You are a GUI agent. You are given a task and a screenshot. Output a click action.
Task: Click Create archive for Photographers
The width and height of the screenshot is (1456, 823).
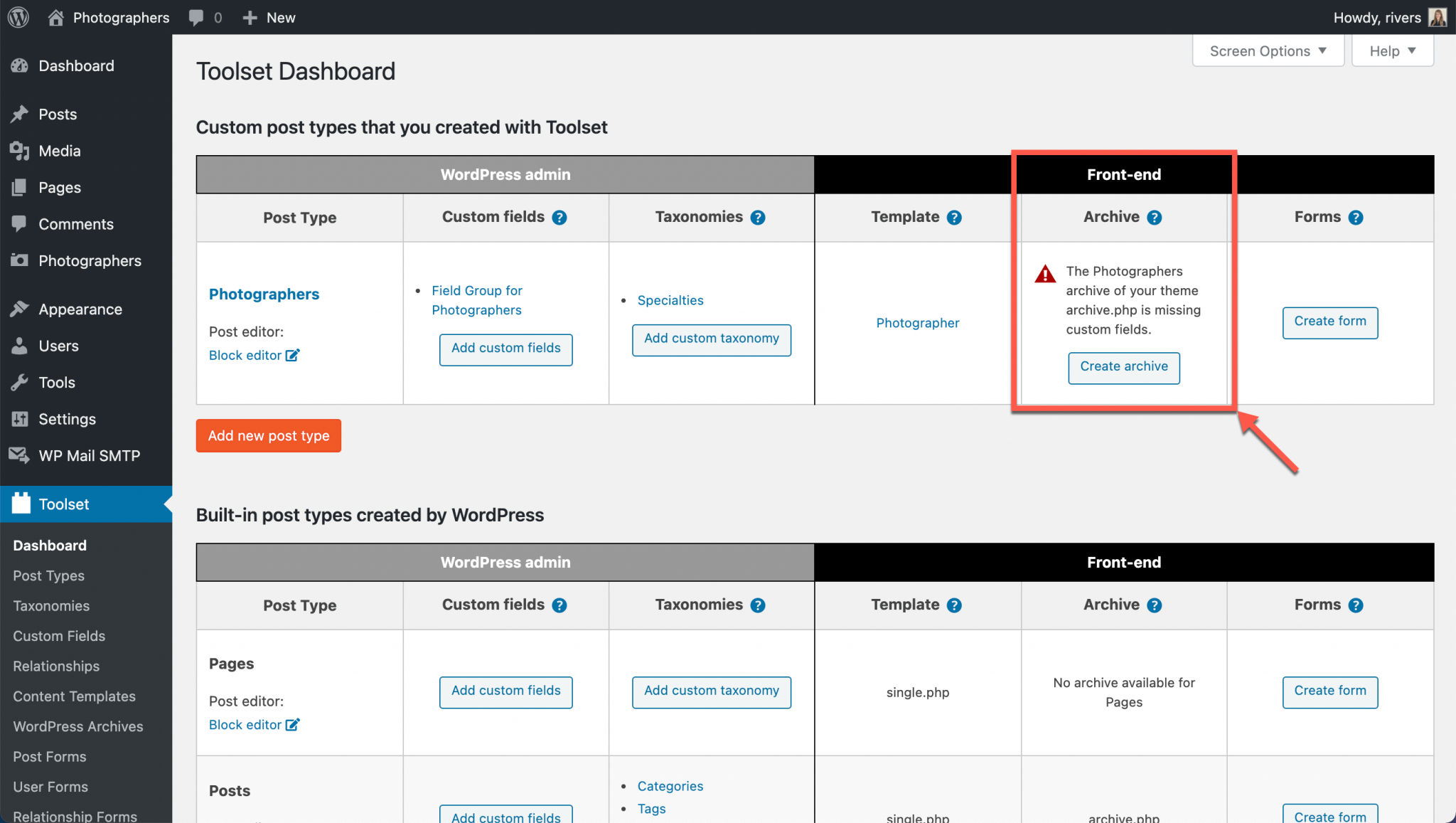click(x=1124, y=368)
